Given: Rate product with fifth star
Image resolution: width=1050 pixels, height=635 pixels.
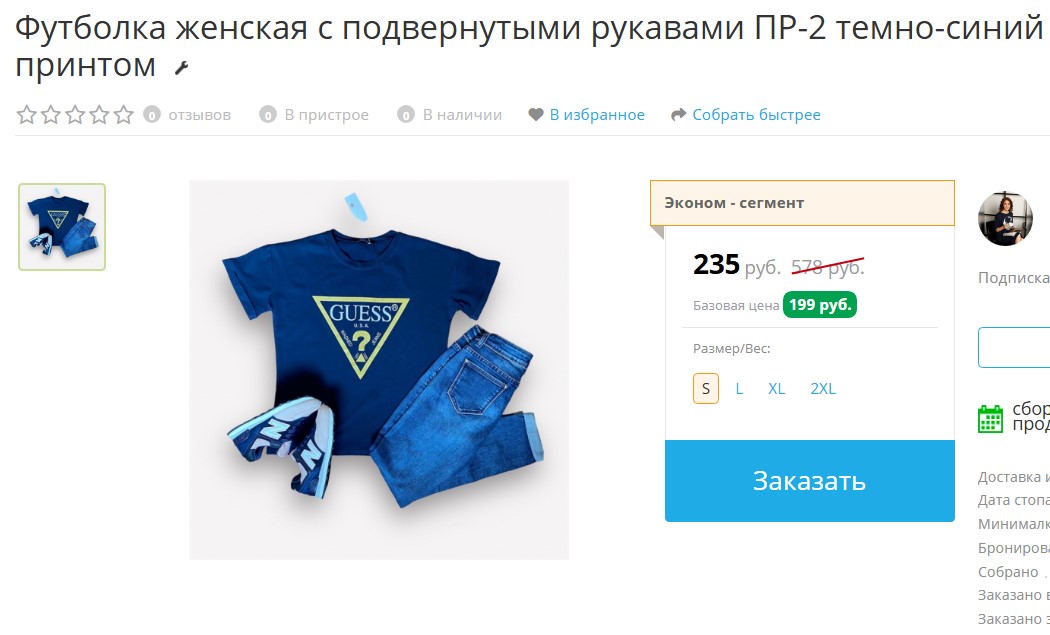Looking at the screenshot, I should point(123,115).
